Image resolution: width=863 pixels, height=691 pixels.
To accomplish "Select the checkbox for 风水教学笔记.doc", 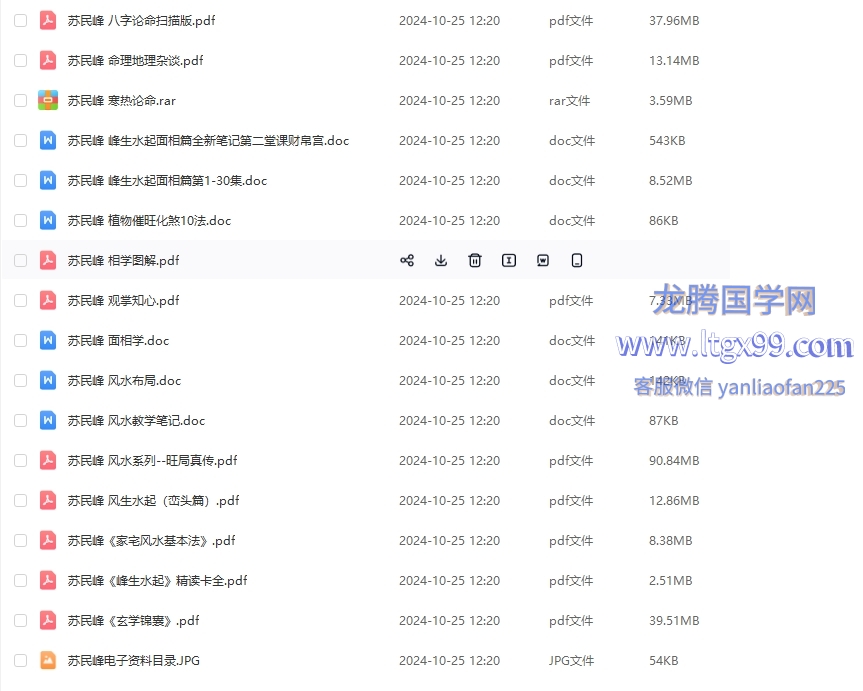I will pyautogui.click(x=20, y=421).
